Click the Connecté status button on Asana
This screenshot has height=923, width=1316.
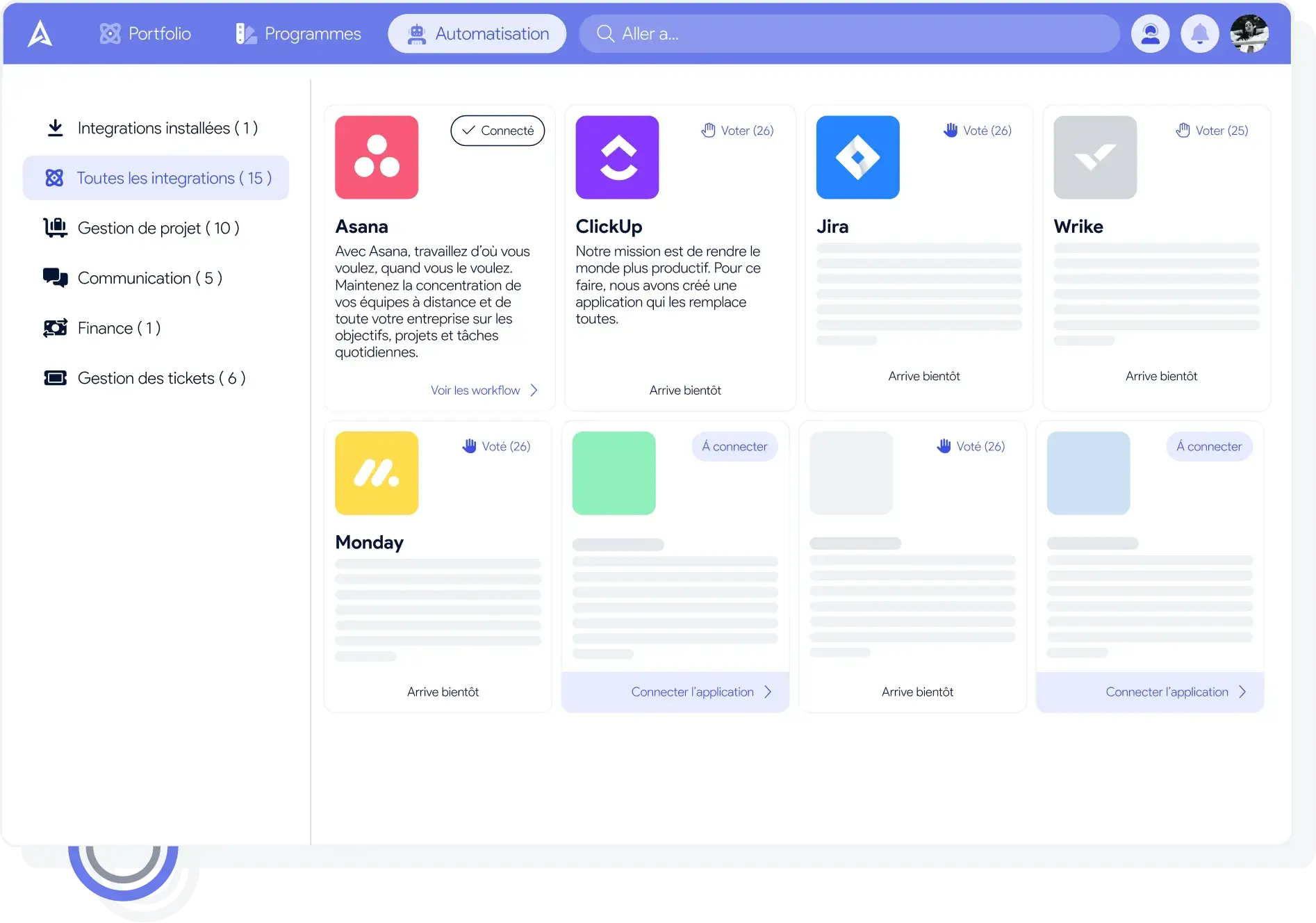tap(497, 131)
